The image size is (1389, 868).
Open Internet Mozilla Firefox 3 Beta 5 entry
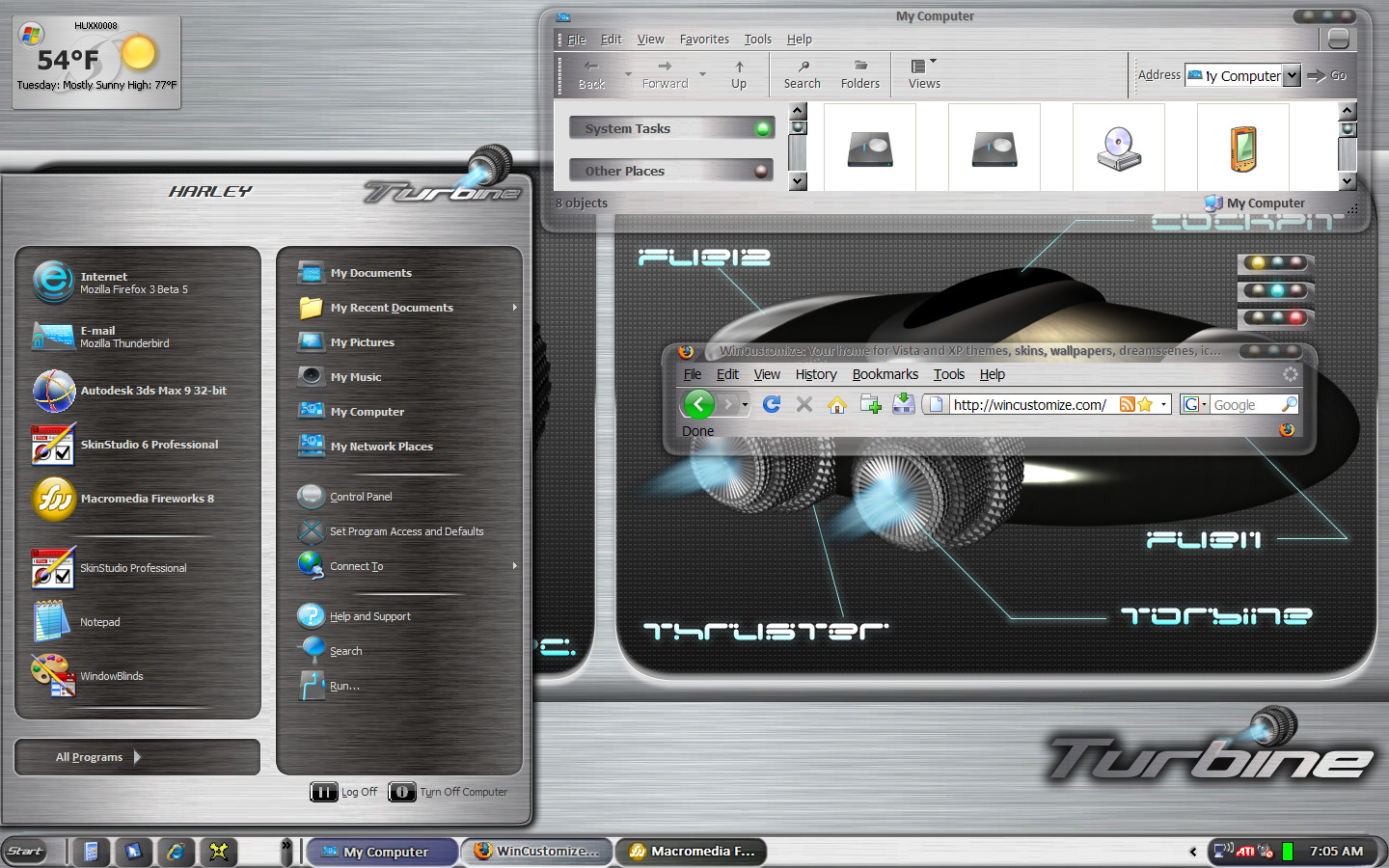point(138,283)
